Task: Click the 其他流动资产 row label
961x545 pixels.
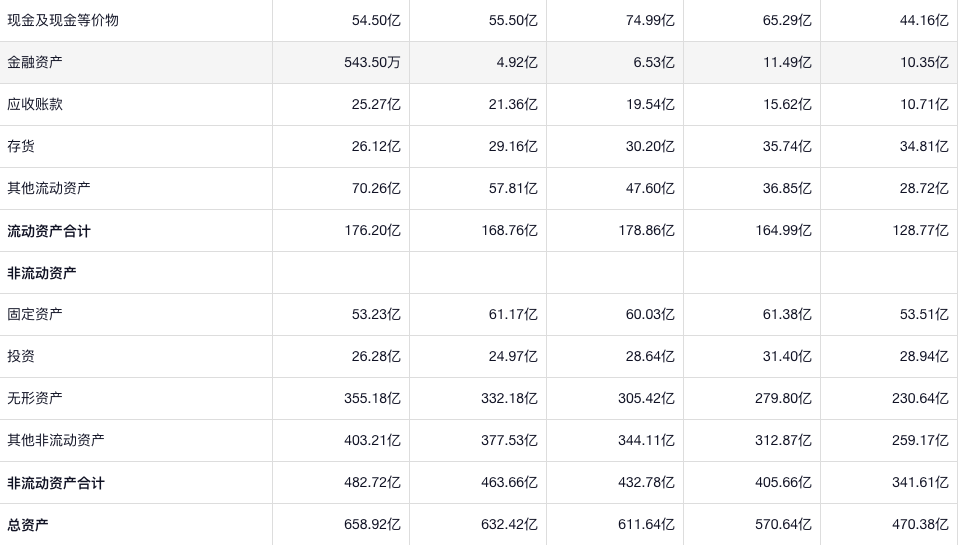Action: pyautogui.click(x=49, y=188)
